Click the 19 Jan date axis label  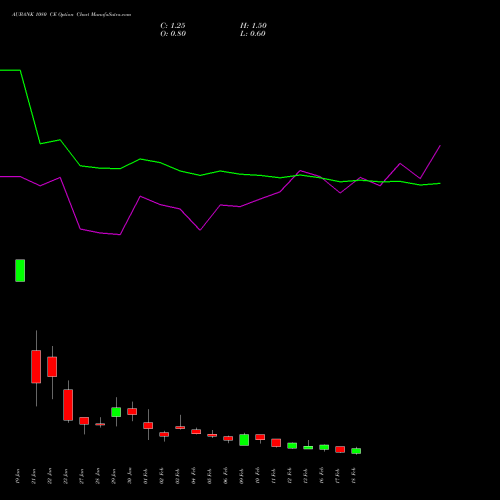(x=18, y=476)
